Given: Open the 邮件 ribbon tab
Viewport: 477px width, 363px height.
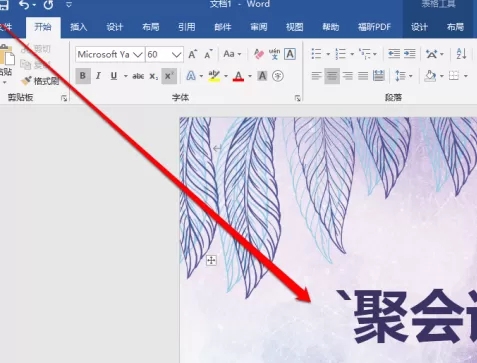Looking at the screenshot, I should tap(223, 27).
